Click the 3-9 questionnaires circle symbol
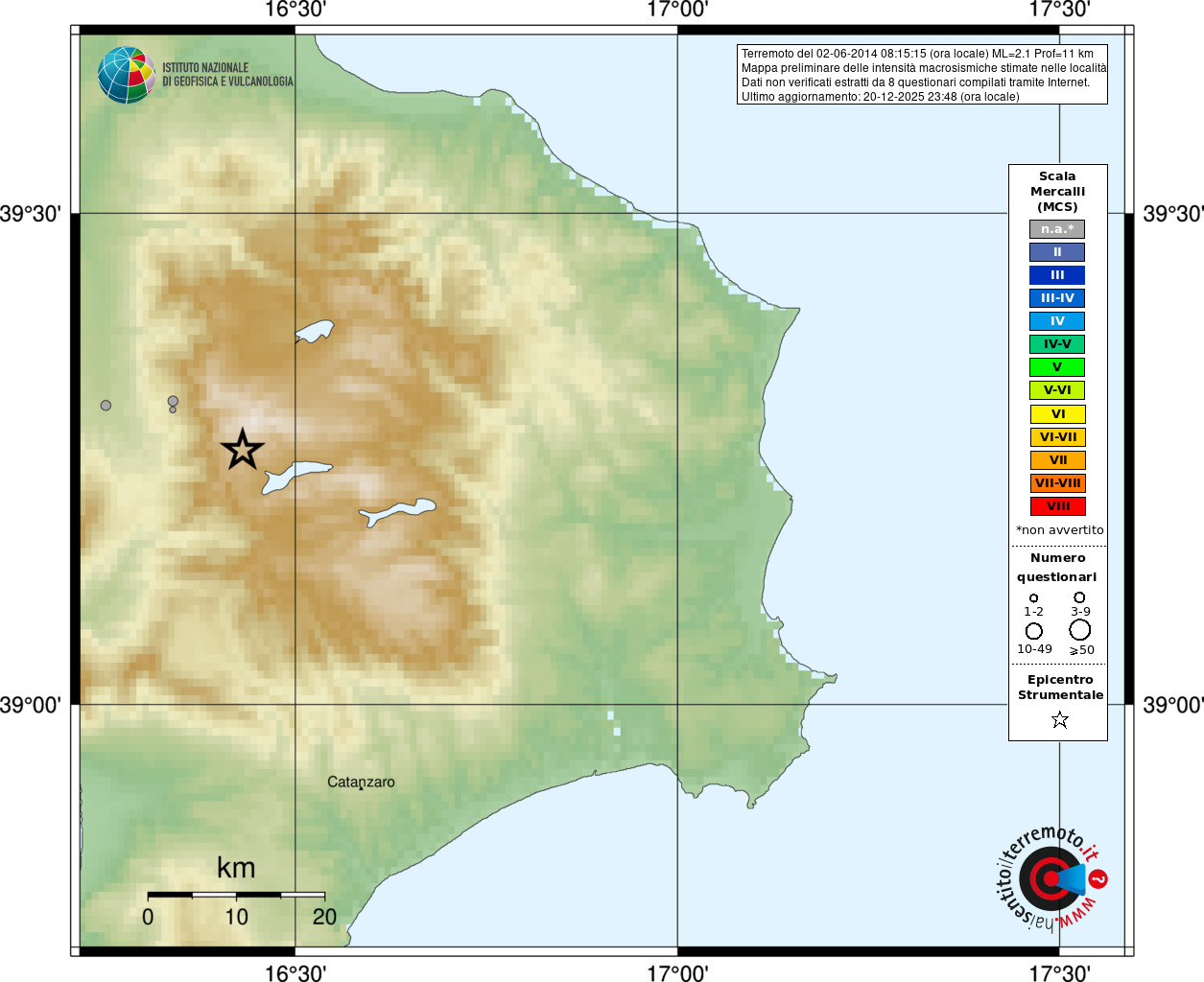 (x=1079, y=597)
